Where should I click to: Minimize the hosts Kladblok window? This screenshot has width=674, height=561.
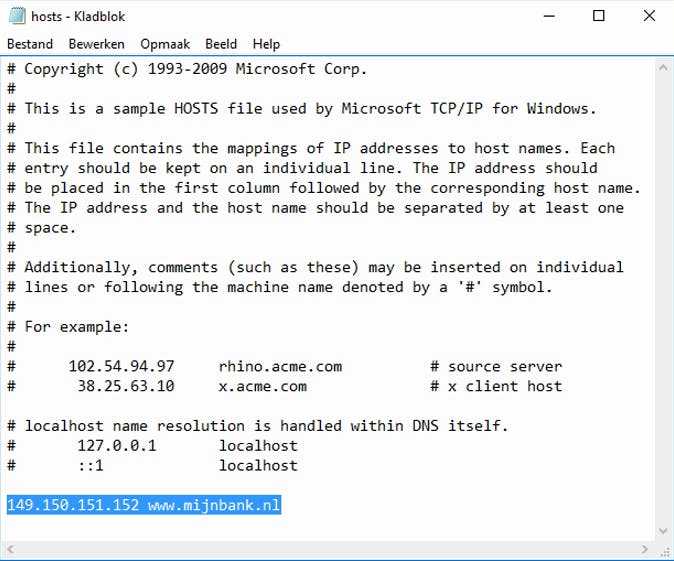[553, 16]
